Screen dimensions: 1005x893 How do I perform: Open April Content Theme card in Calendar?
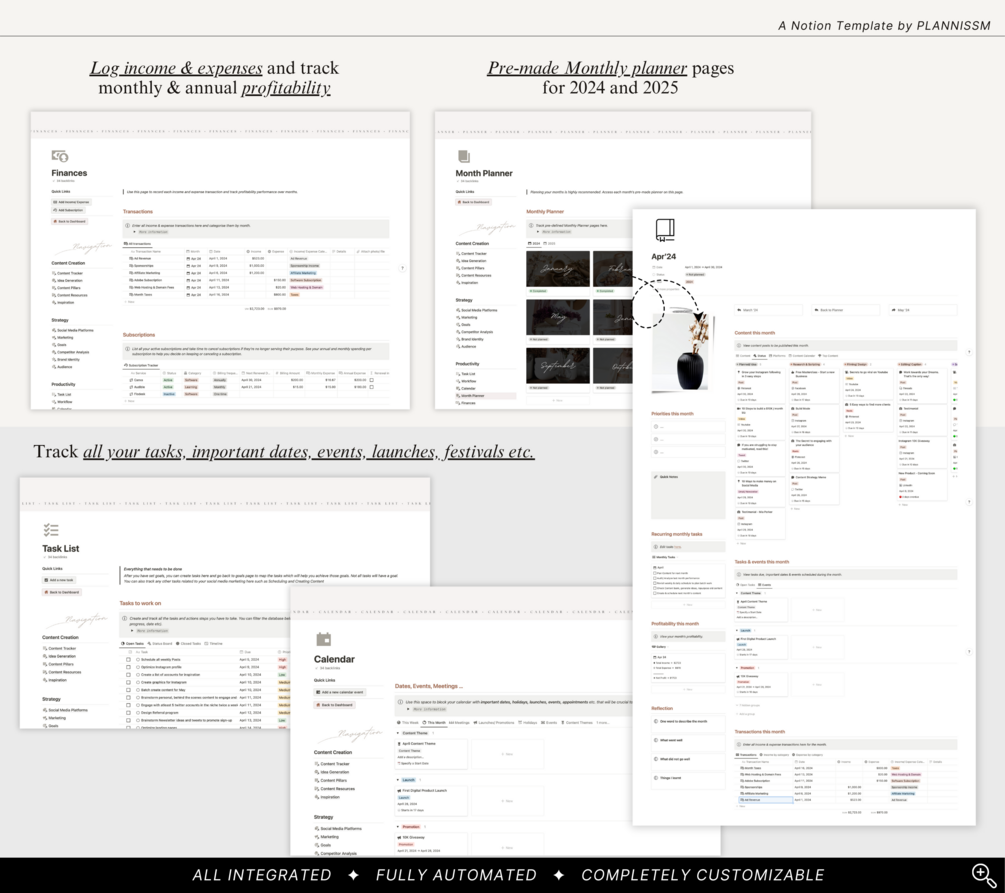[x=431, y=753]
